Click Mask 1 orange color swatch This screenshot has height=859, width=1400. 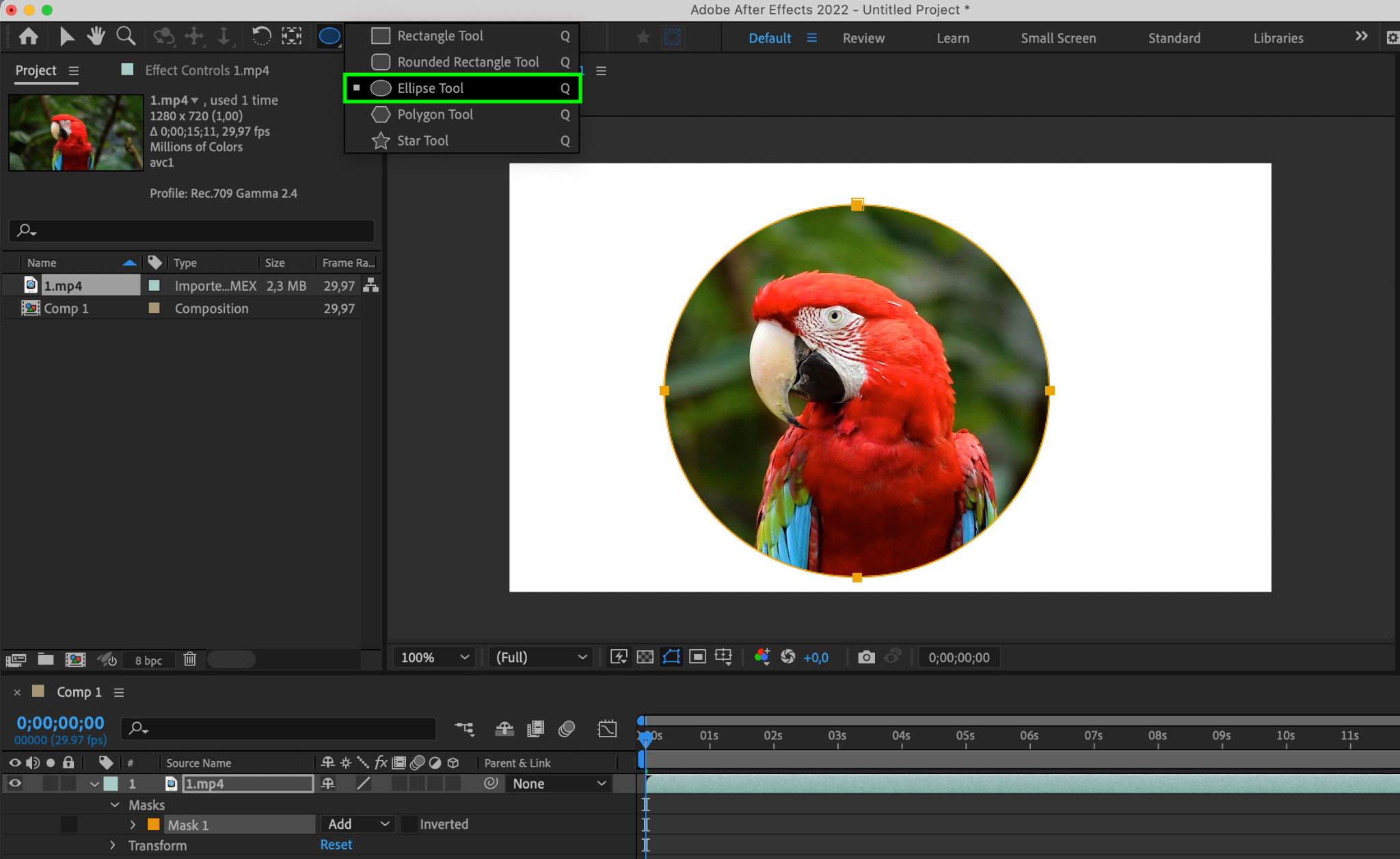coord(154,825)
